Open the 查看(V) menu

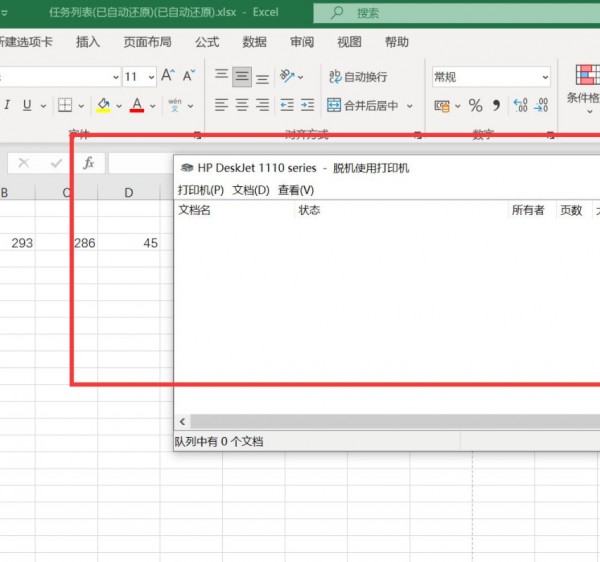click(295, 190)
